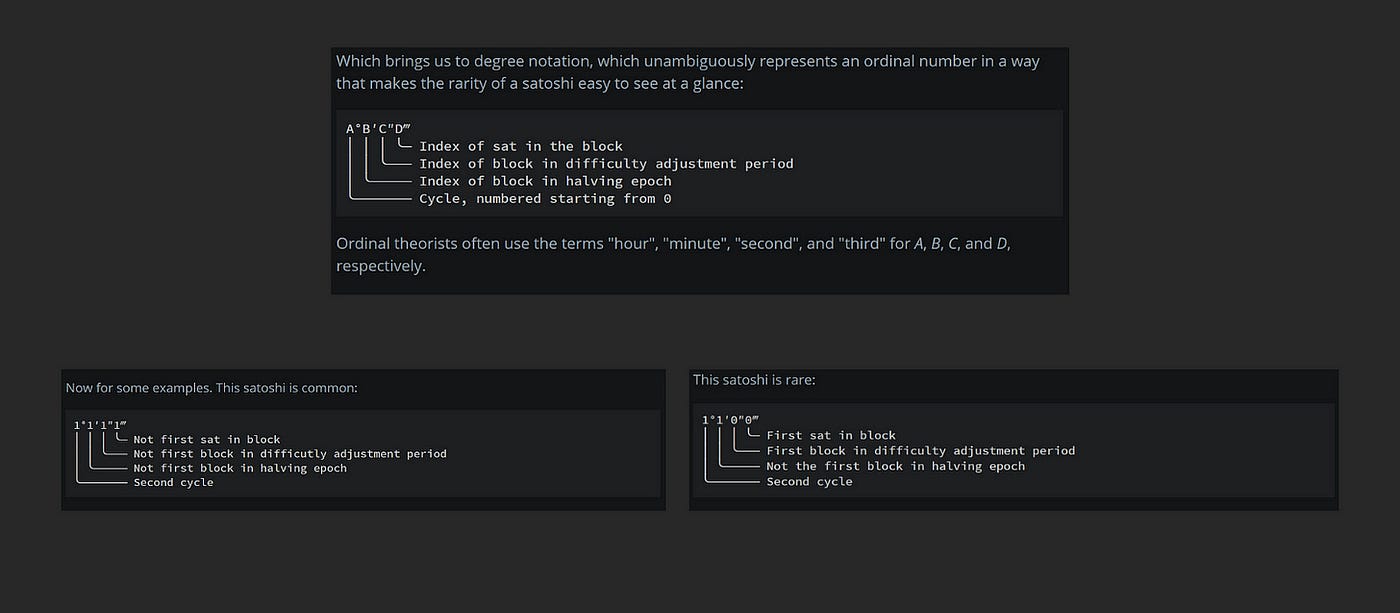The height and width of the screenshot is (613, 1400).
Task: Click the "1°1′1″1‴" common satoshi notation
Action: pyautogui.click(x=100, y=425)
